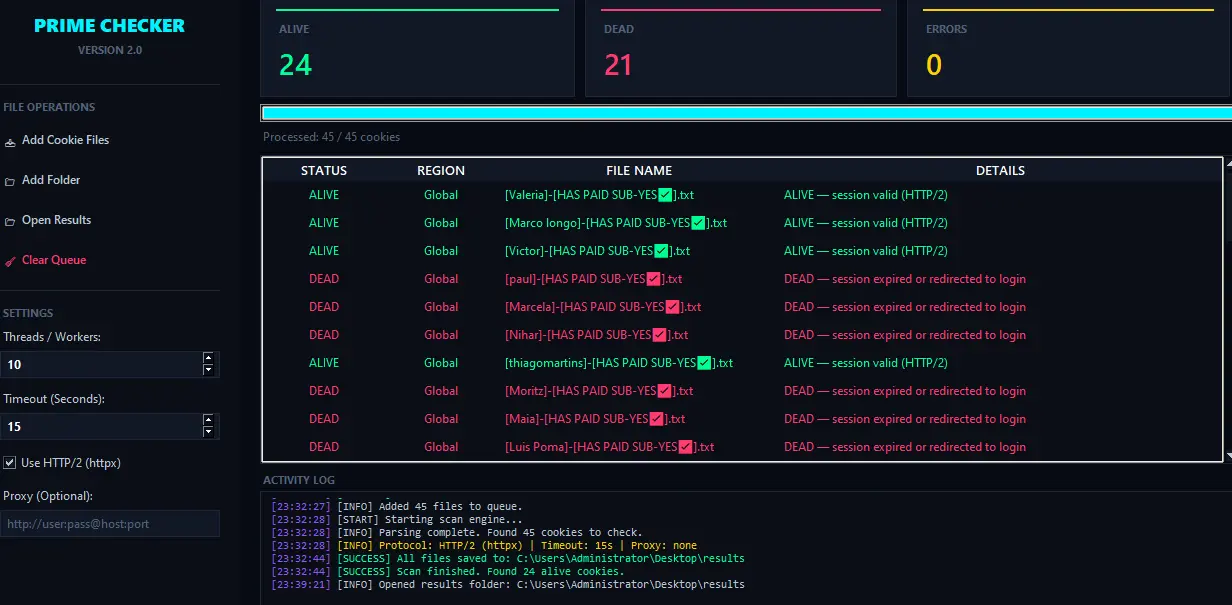
Task: Select the [Maia] file name
Action: (x=595, y=419)
